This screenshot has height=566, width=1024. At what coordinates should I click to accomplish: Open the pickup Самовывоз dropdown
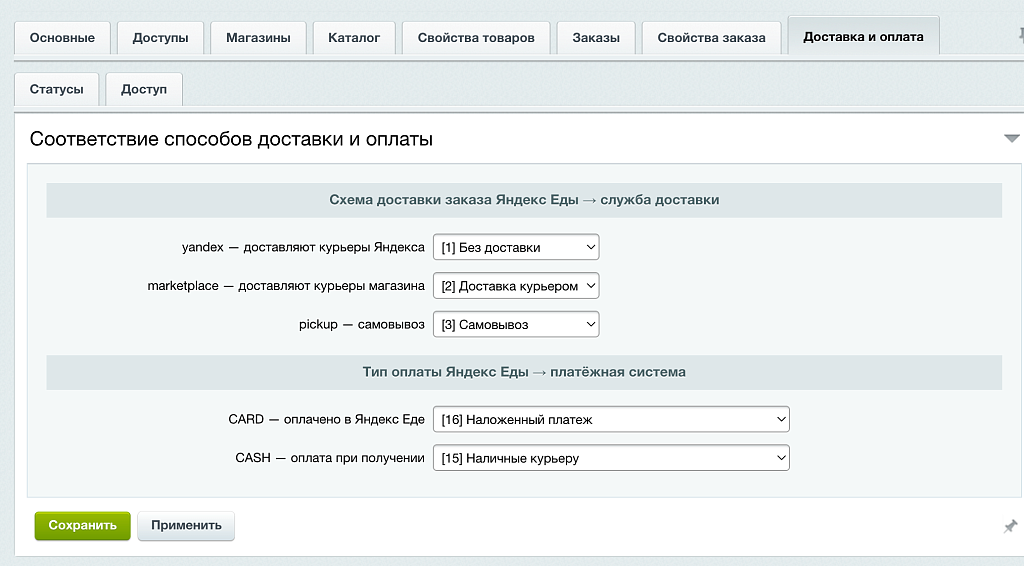coord(516,324)
